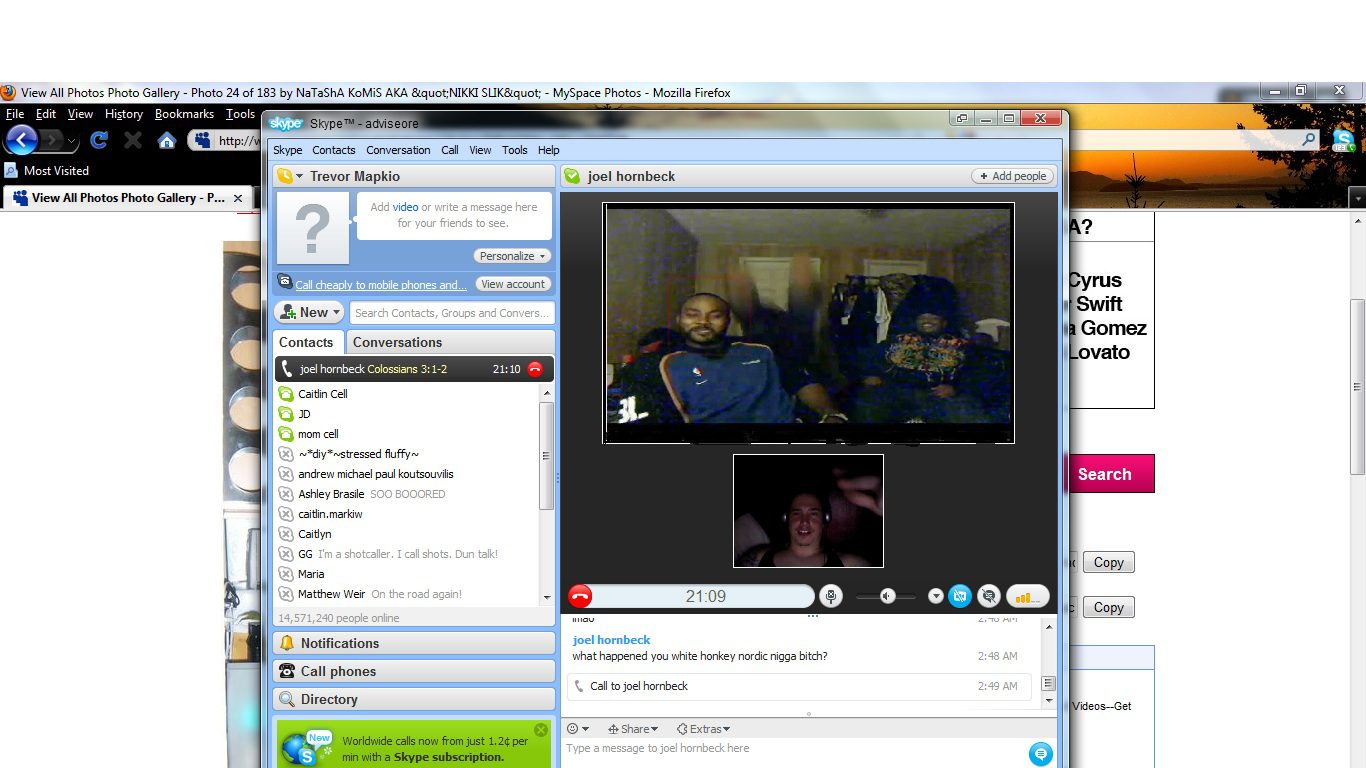The image size is (1366, 768).
Task: Click the chat scrollbar thumb in conversation
Action: pyautogui.click(x=1048, y=684)
